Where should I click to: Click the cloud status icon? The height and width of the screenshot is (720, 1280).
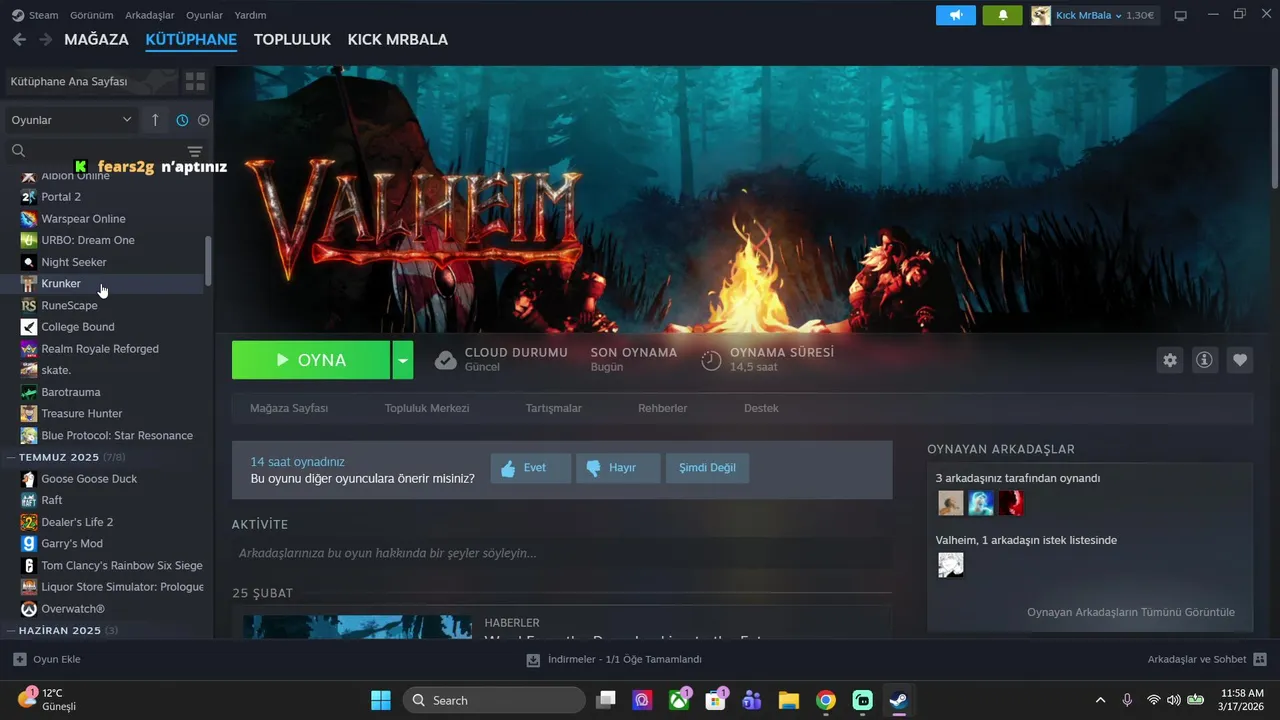[x=446, y=360]
